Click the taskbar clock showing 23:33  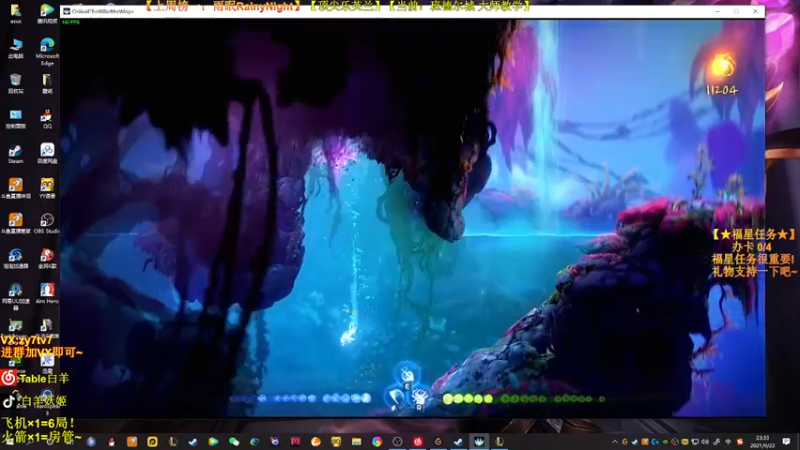pyautogui.click(x=763, y=442)
